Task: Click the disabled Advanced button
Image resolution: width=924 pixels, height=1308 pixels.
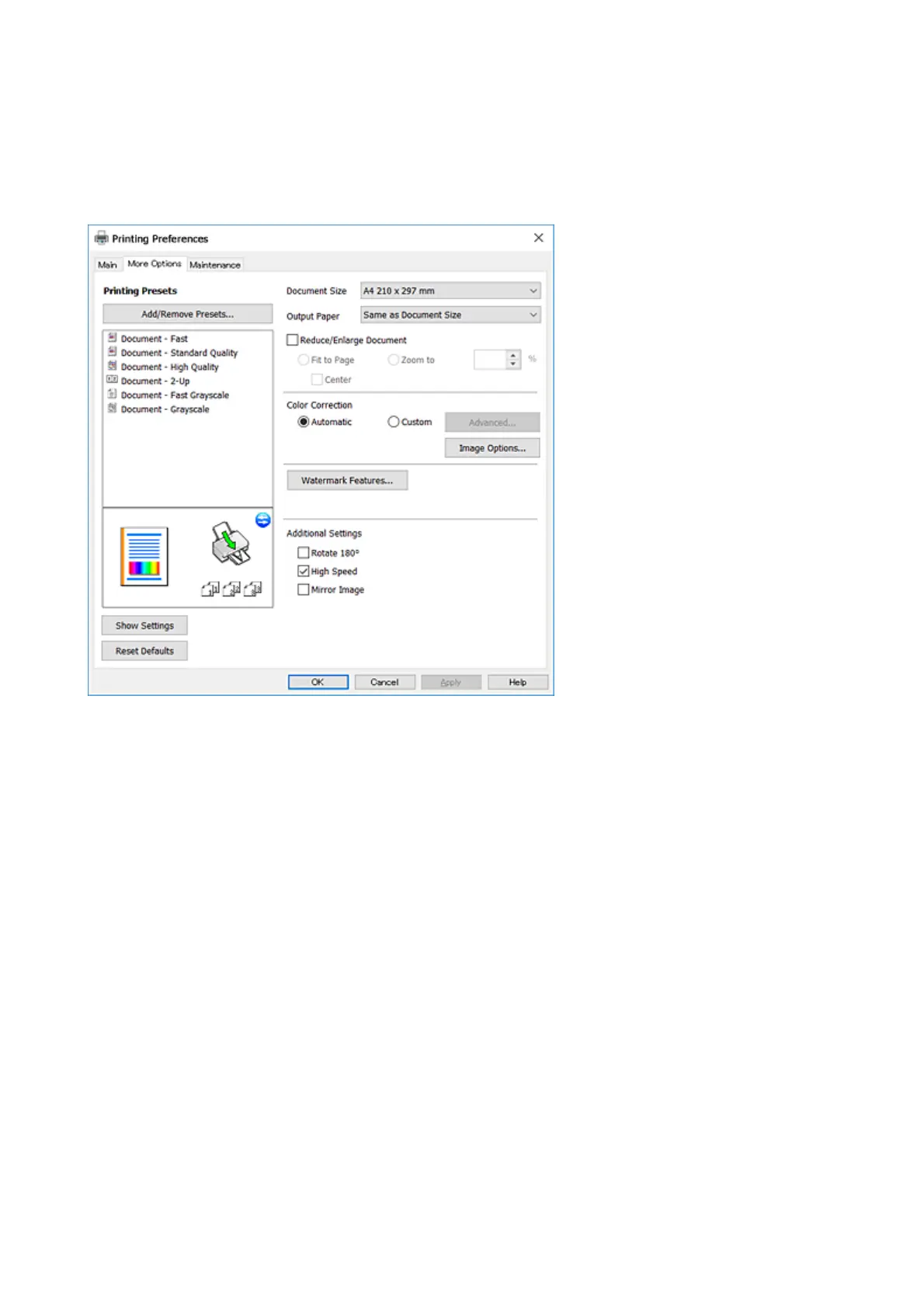Action: (x=492, y=423)
